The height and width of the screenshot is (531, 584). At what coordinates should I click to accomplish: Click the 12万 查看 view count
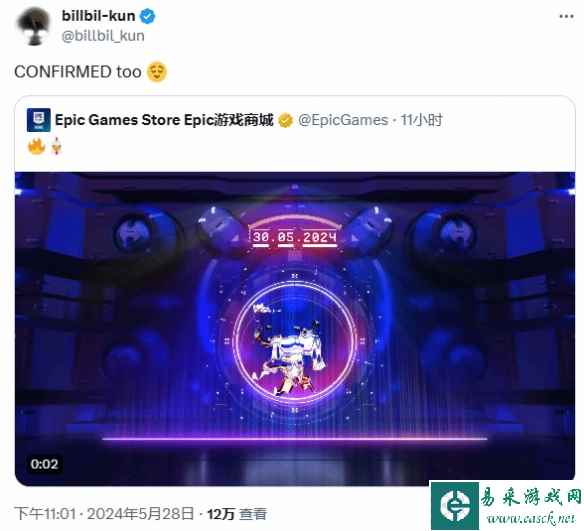237,514
